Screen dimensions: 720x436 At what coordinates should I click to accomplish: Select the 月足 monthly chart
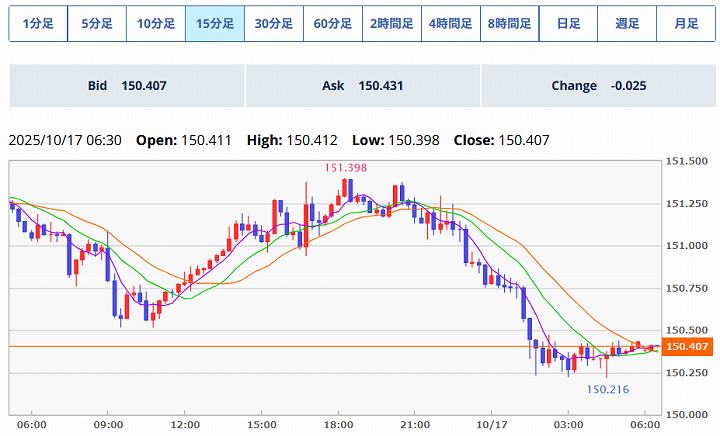686,23
